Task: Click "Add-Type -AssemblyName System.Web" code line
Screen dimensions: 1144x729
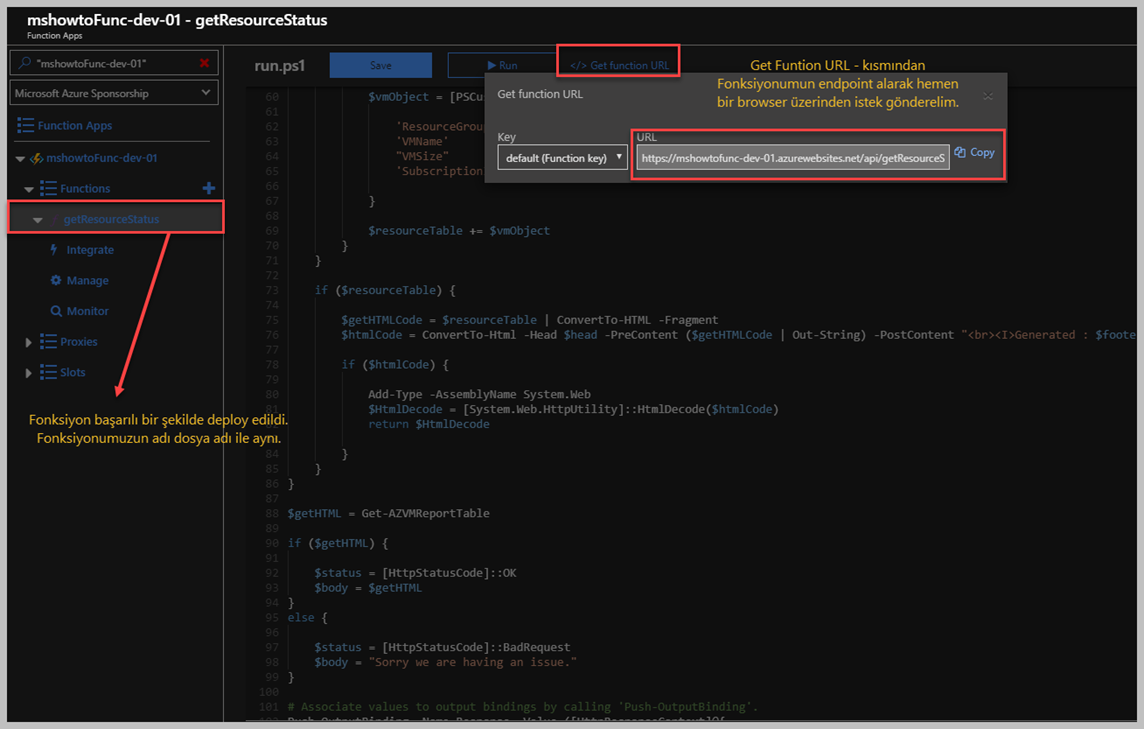Action: point(479,394)
